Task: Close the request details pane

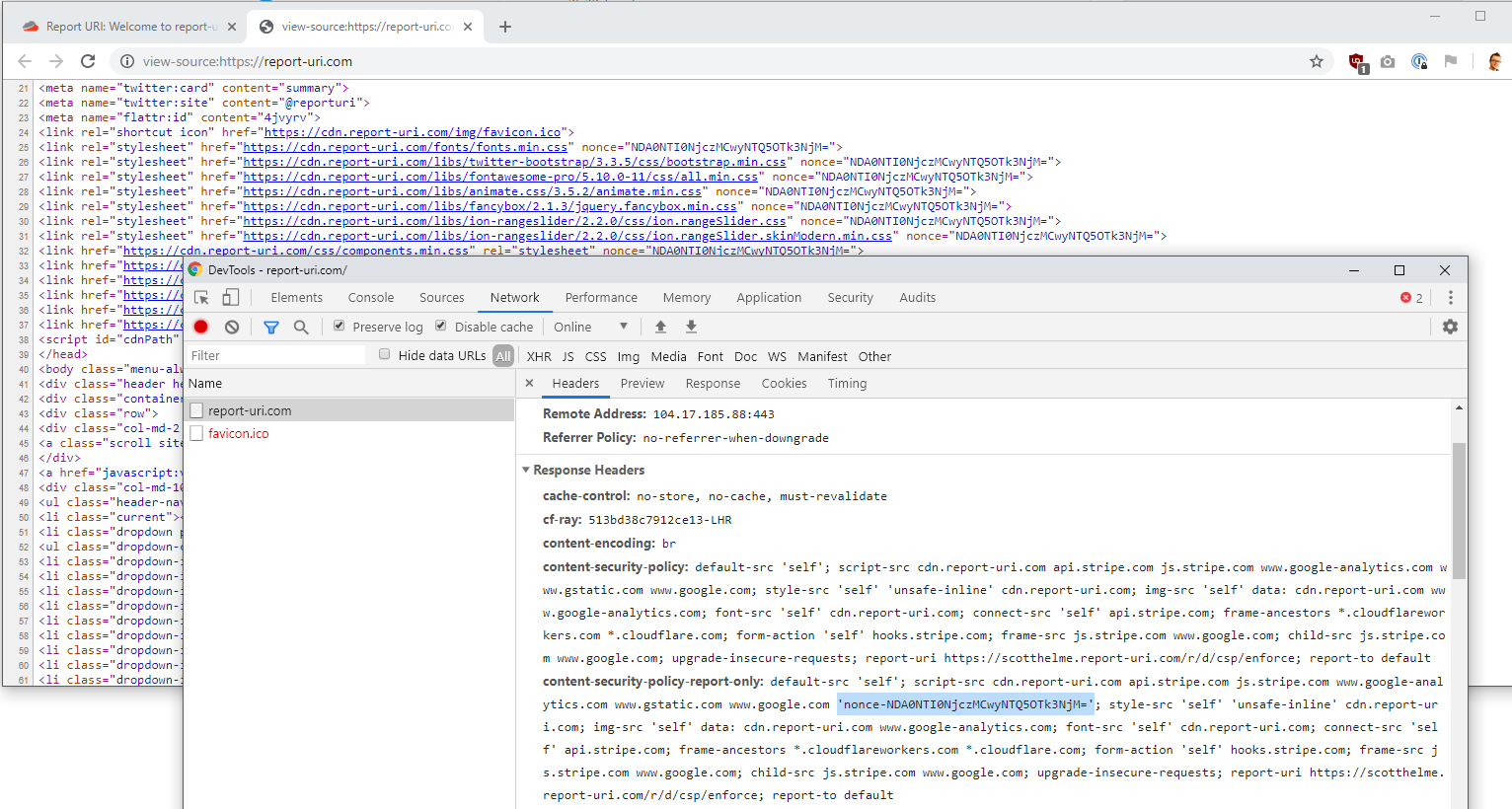Action: [529, 383]
